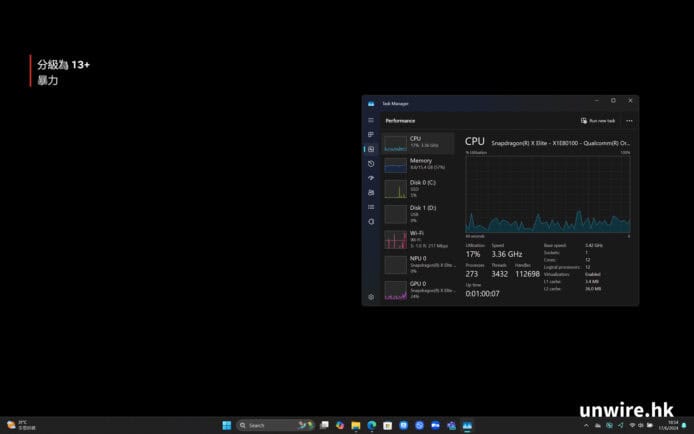
Task: Expand the Task Manager navigation hamburger menu
Action: coord(371,120)
